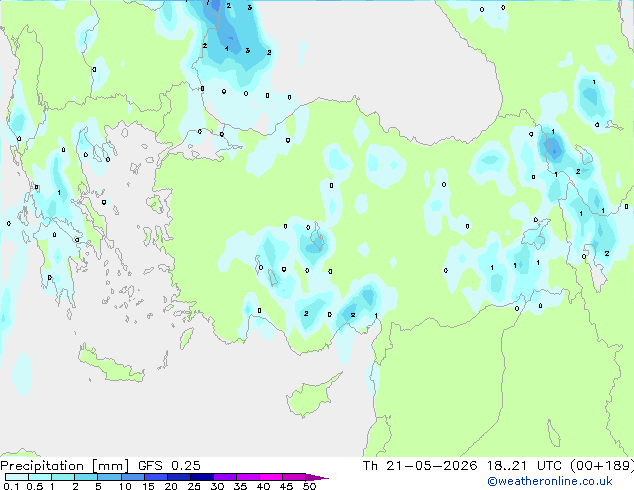
Task: Click the '0.1' legend value label
Action: [11, 486]
